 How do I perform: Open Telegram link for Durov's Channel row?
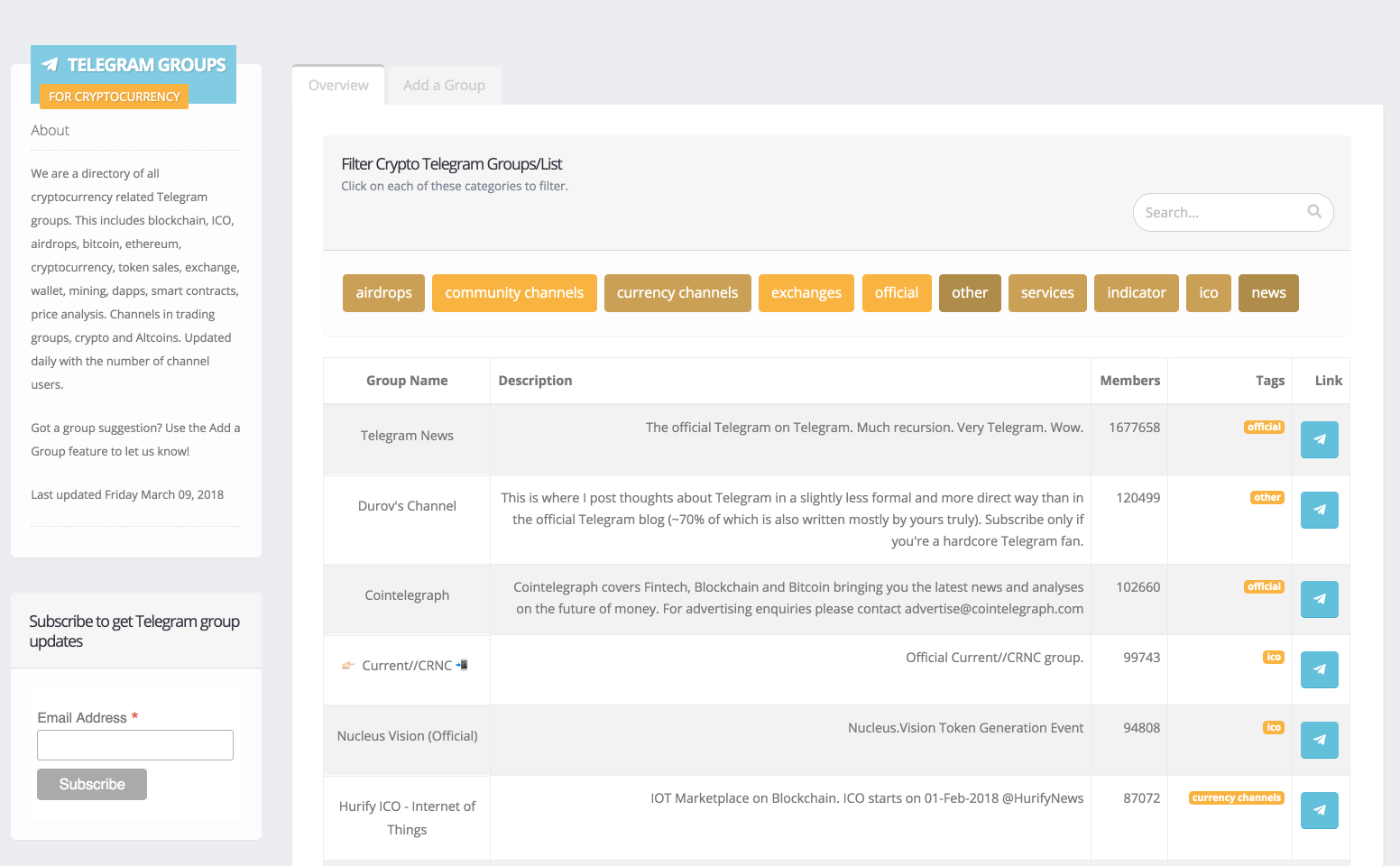1319,510
